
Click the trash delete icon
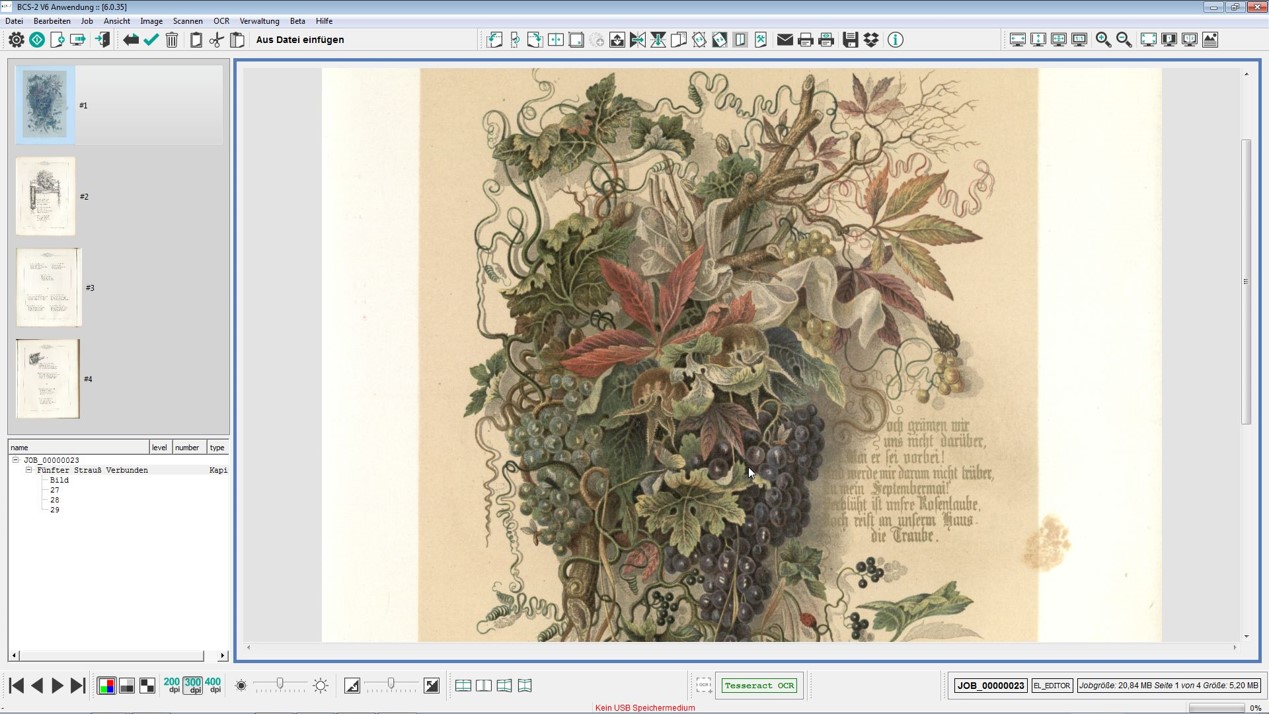pyautogui.click(x=172, y=40)
